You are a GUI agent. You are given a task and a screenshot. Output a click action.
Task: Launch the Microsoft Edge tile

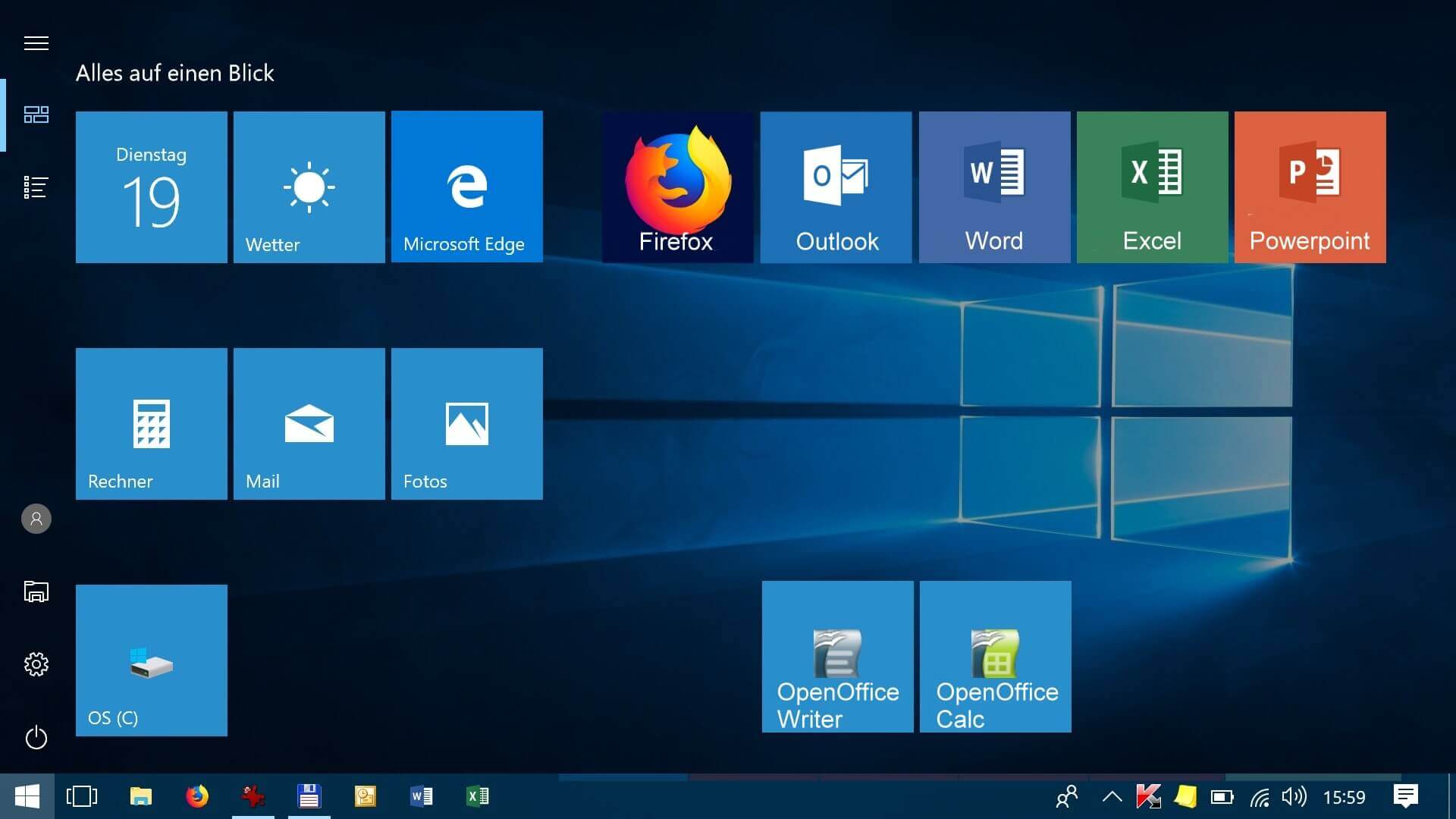pos(467,187)
